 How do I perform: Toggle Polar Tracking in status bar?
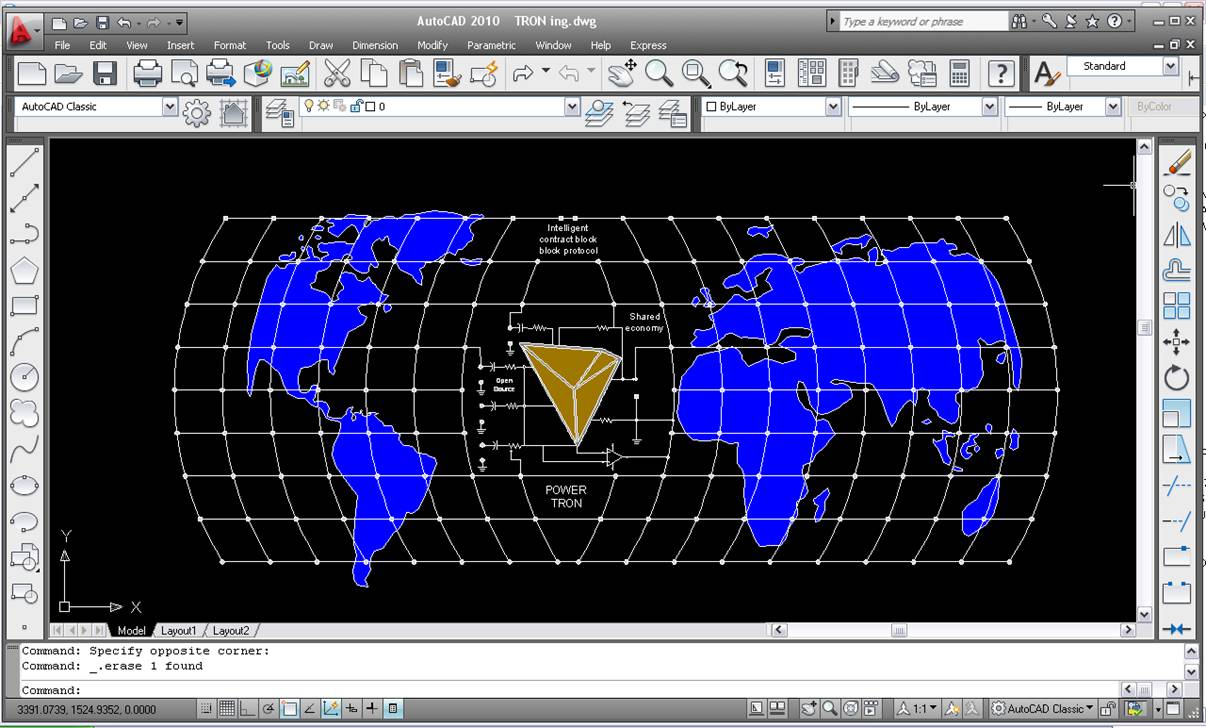tap(268, 708)
